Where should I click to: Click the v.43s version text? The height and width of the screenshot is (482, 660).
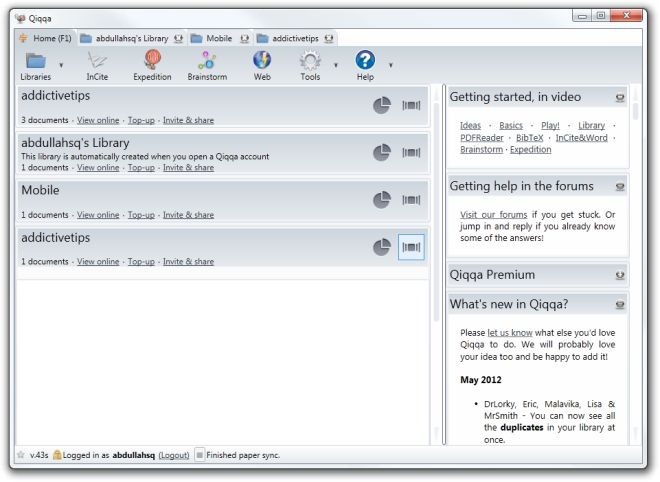tap(39, 455)
